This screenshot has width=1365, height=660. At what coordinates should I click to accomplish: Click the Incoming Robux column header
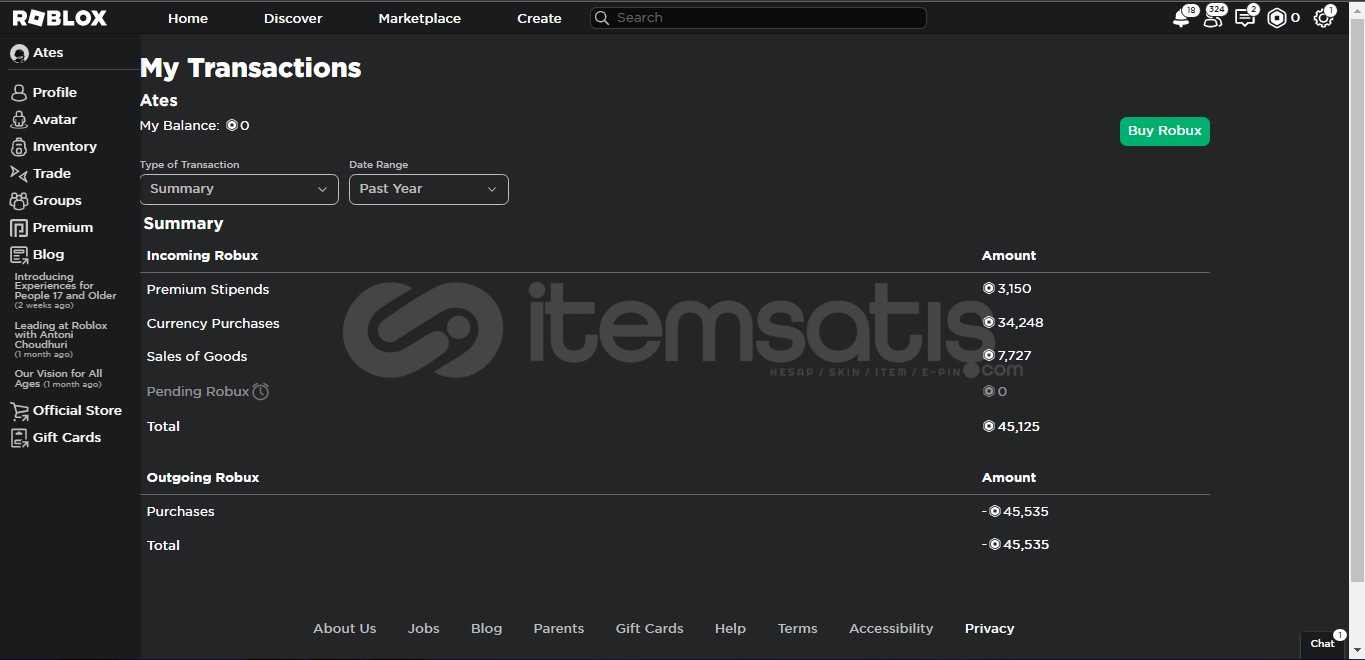(x=203, y=256)
